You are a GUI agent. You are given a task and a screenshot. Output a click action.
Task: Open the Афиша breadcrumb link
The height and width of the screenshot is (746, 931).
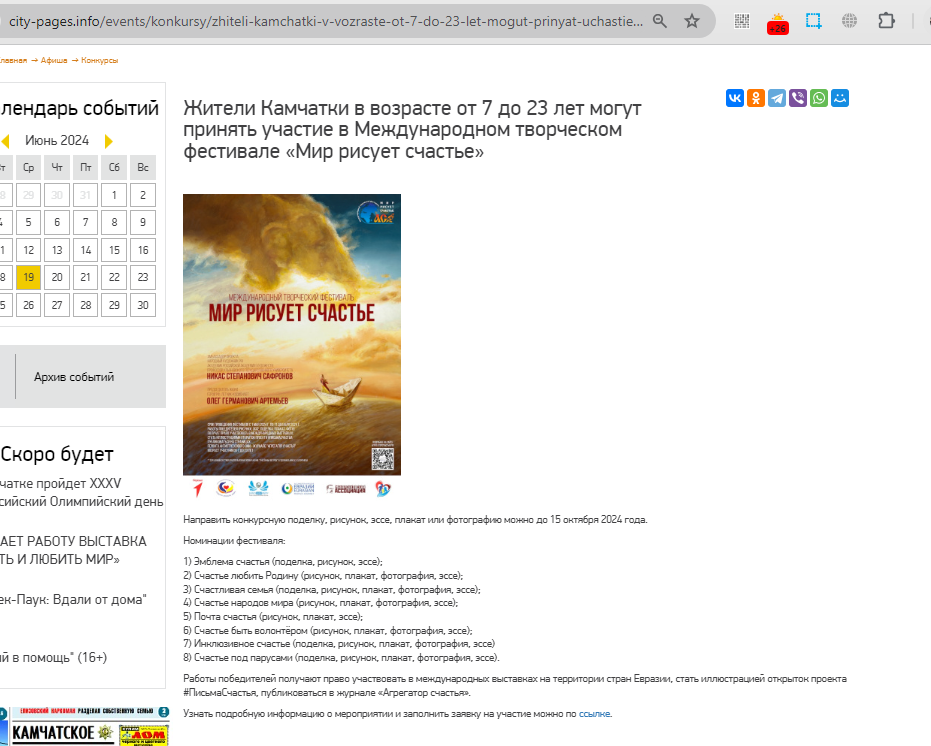54,61
